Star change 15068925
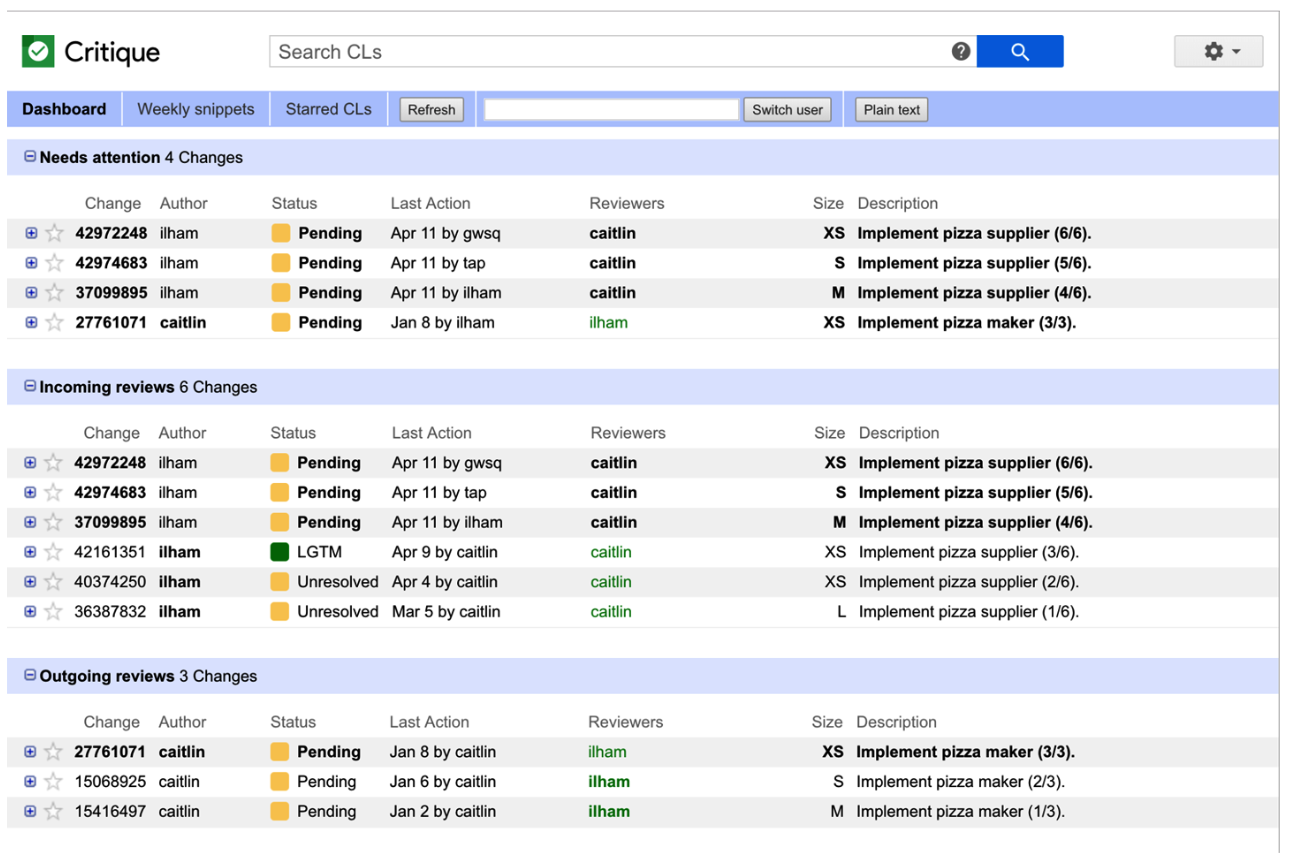1297x868 pixels. point(53,781)
